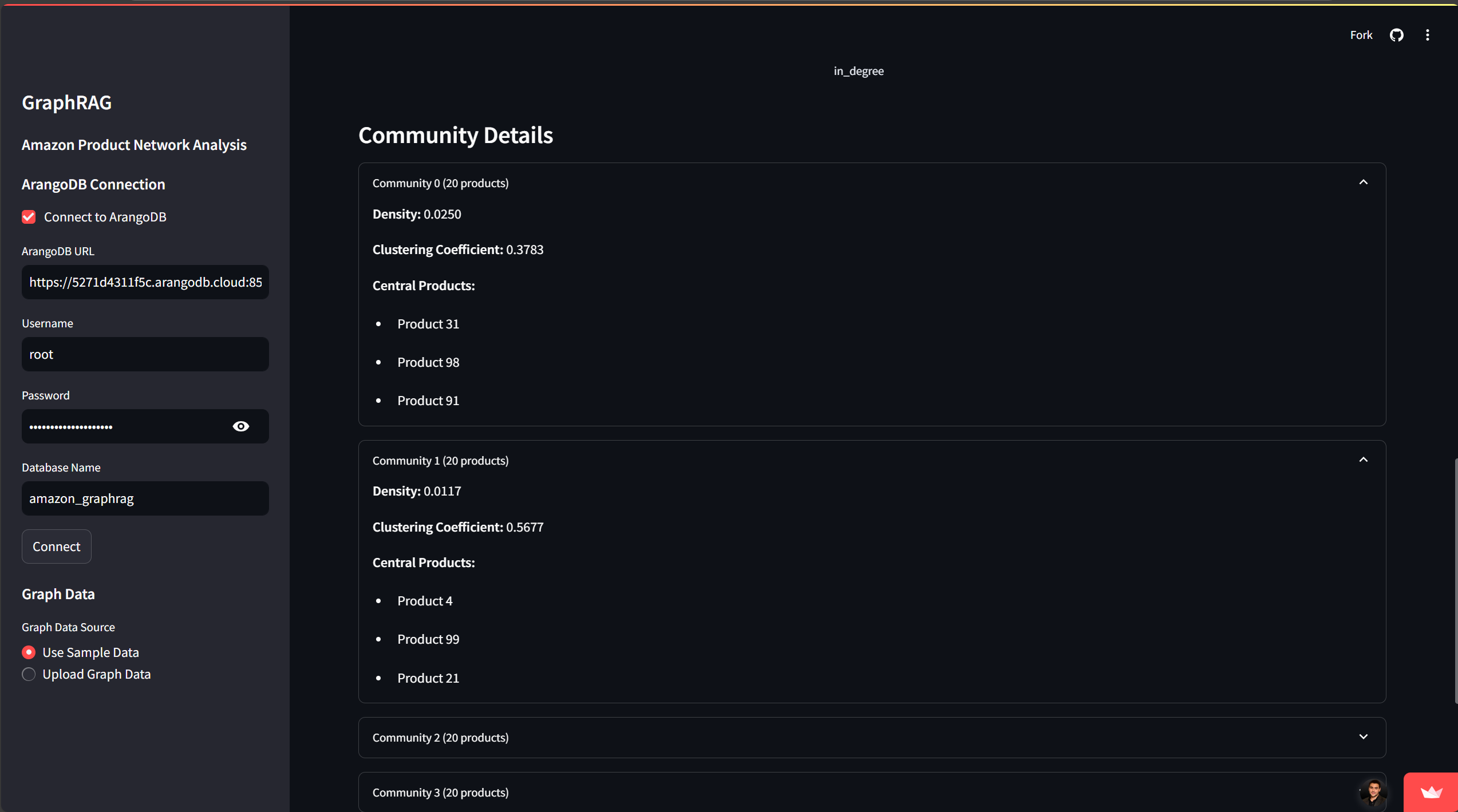
Task: Uncheck Connect to ArangoDB checkbox
Action: click(x=29, y=217)
